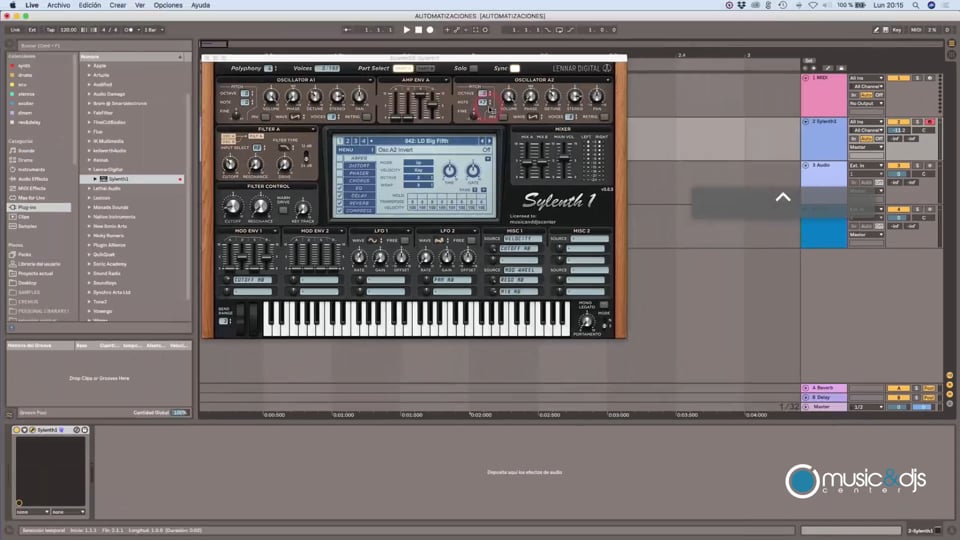960x540 pixels.
Task: Toggle the Sylenth1 Sync button
Action: (x=515, y=68)
